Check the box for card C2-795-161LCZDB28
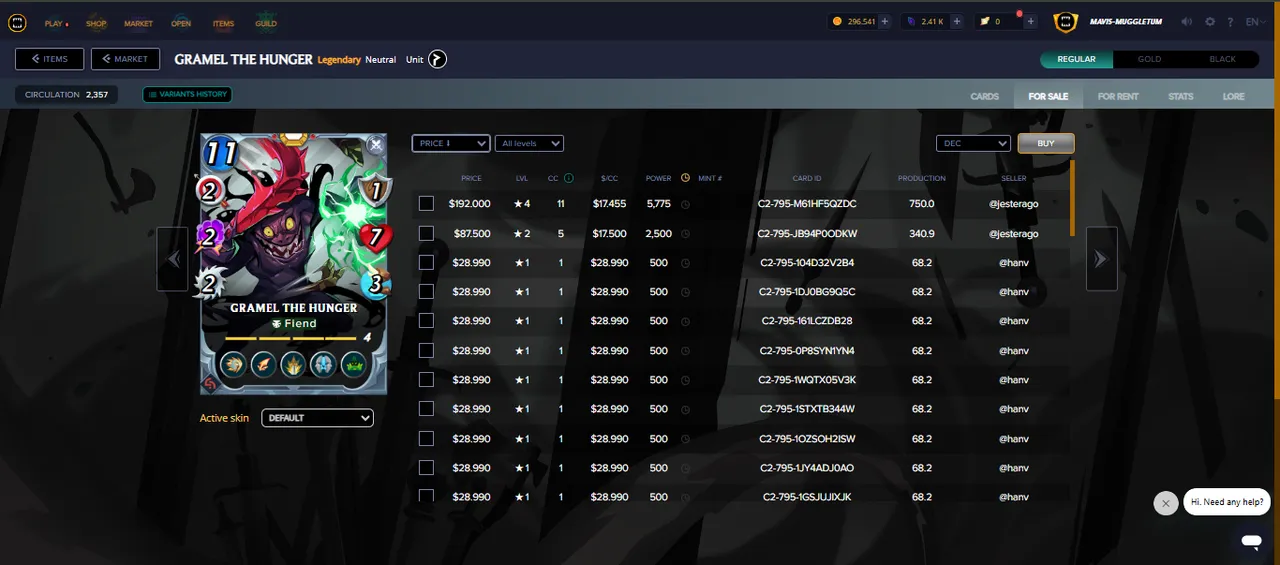 (426, 321)
